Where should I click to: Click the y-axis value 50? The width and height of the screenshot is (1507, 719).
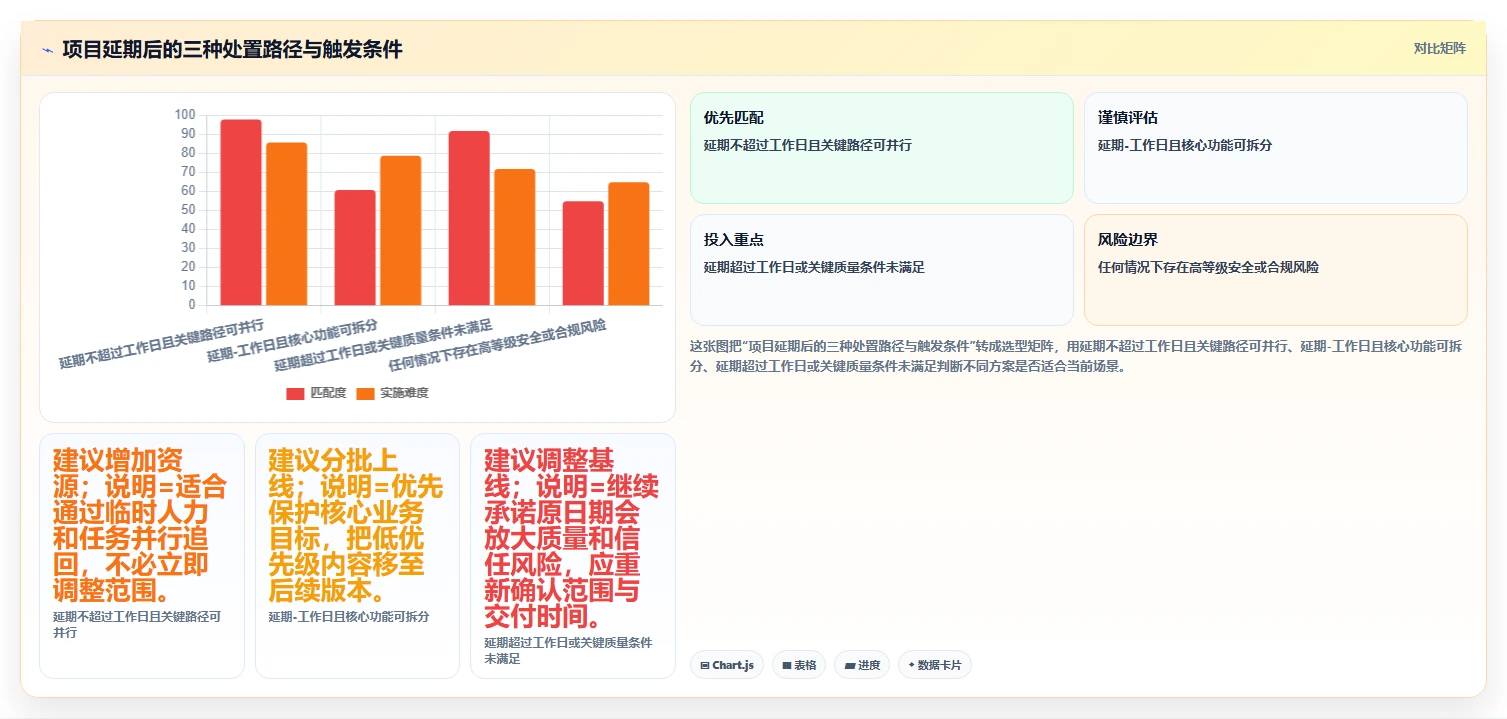click(188, 210)
